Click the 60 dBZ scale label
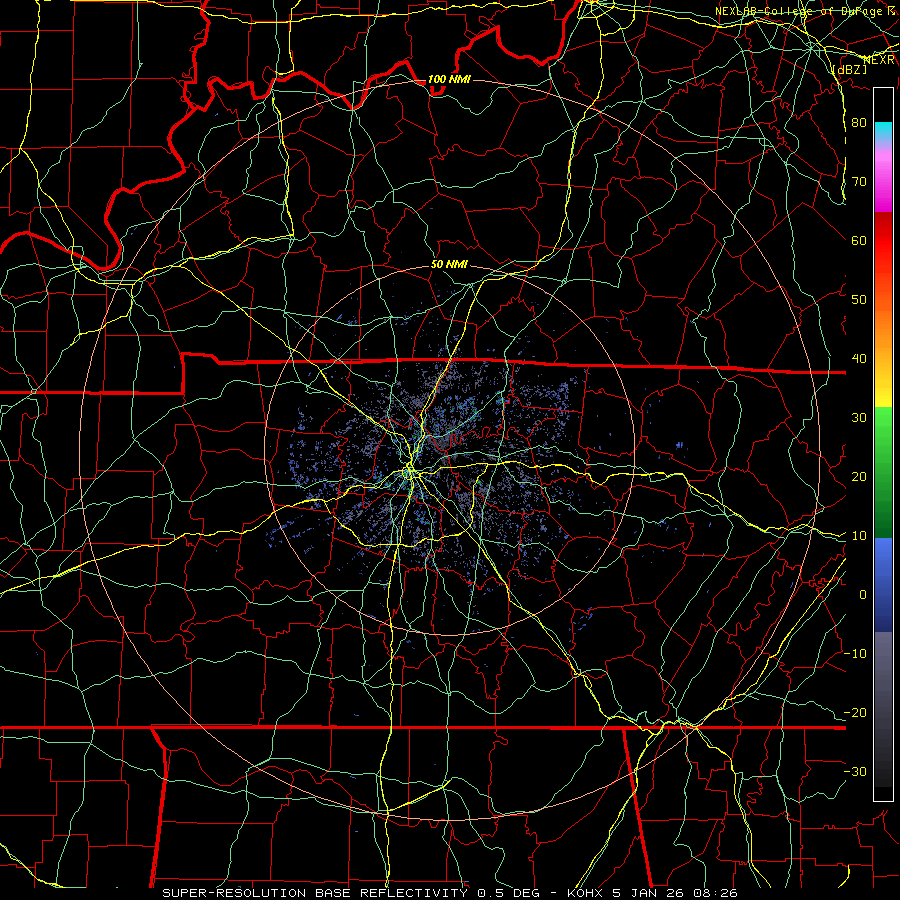Screen dimensions: 900x900 (859, 240)
